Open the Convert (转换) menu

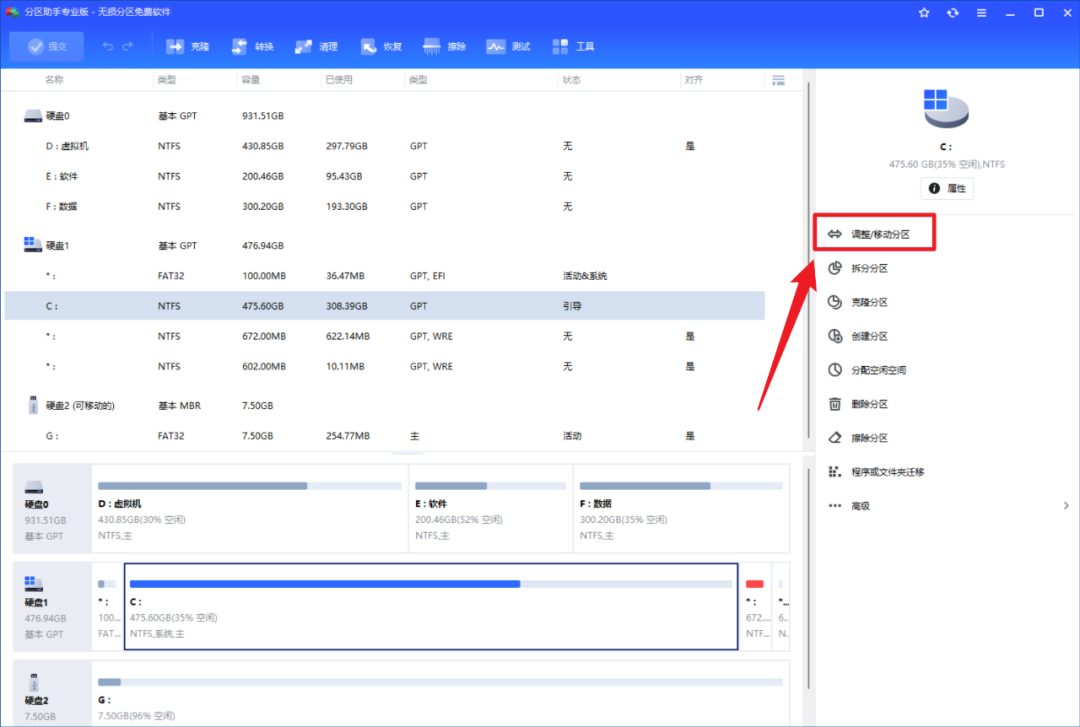click(252, 46)
